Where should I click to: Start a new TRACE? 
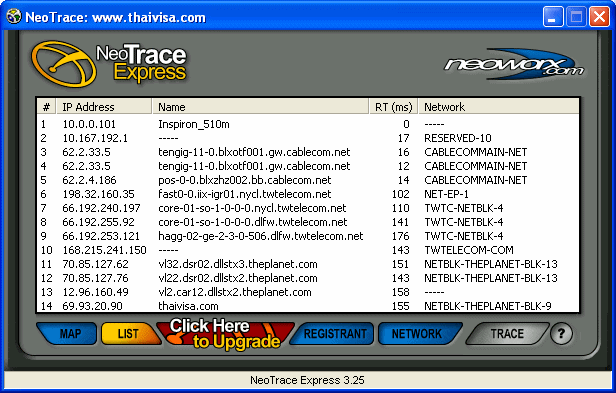pos(507,334)
